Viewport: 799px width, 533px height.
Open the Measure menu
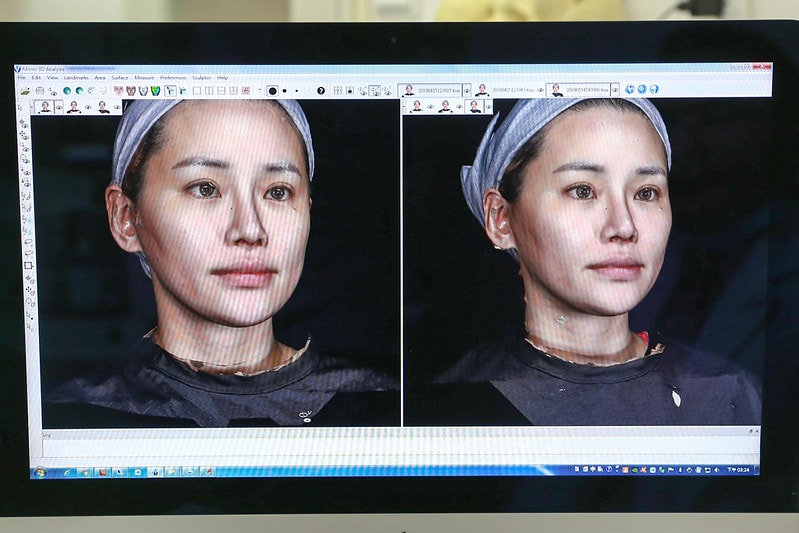pyautogui.click(x=144, y=77)
